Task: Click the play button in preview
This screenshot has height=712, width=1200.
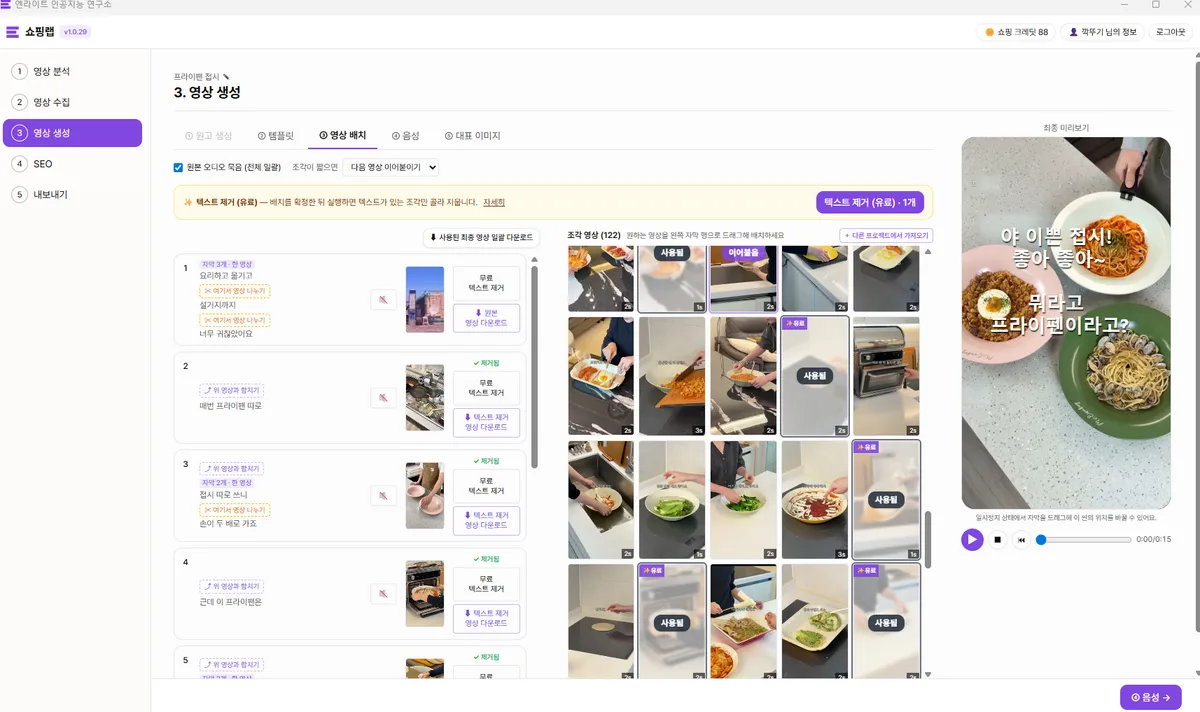Action: click(x=972, y=540)
